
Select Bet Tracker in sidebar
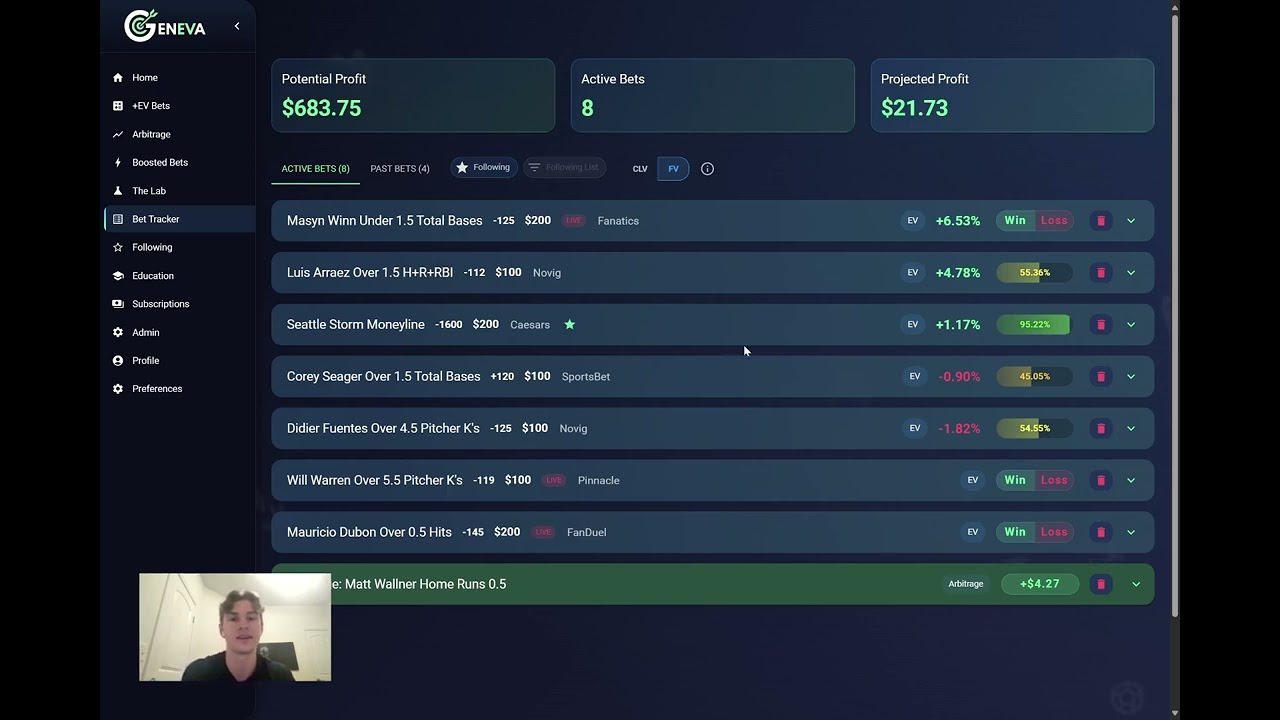pos(179,219)
